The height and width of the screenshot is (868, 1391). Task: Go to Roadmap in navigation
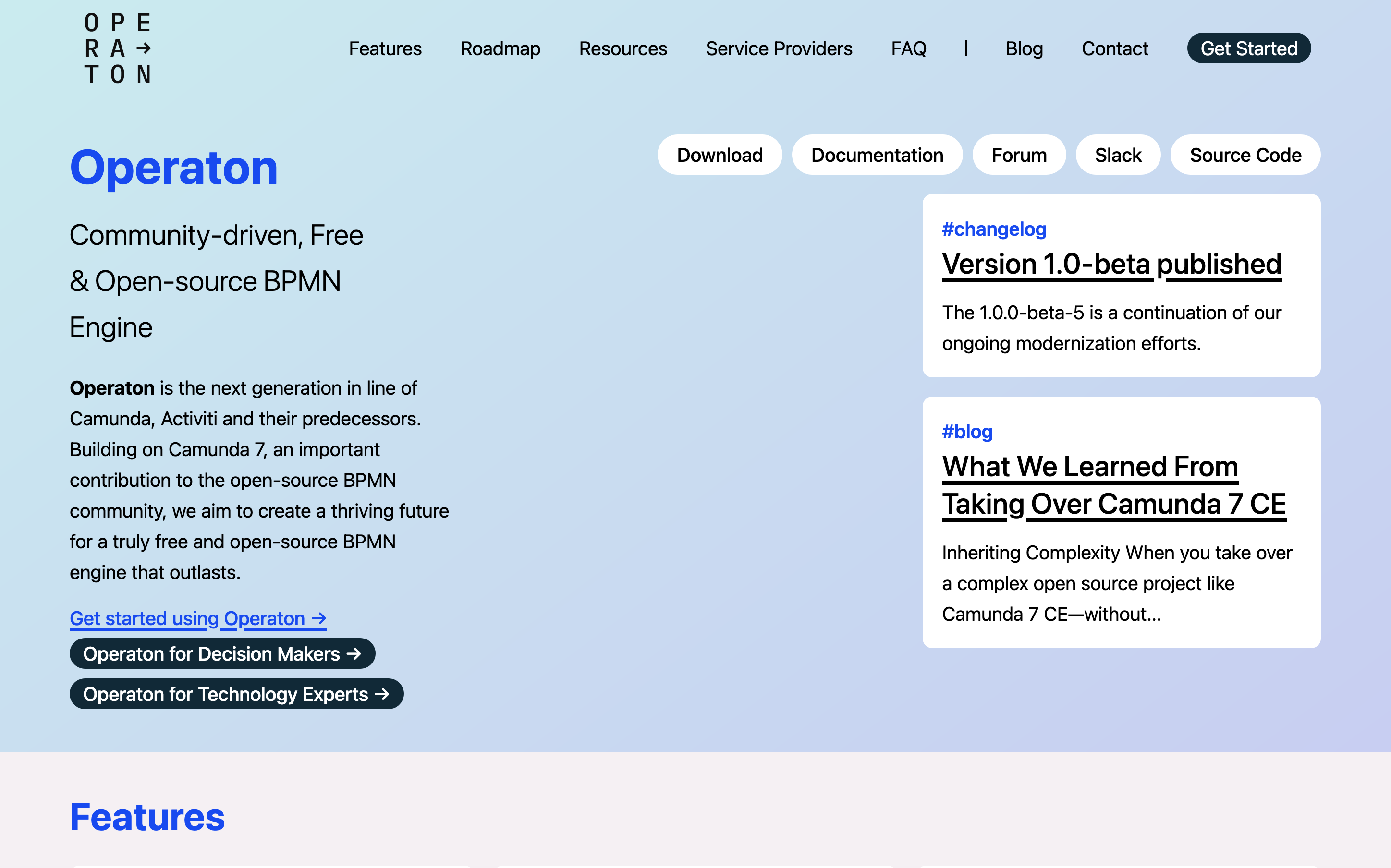point(500,49)
